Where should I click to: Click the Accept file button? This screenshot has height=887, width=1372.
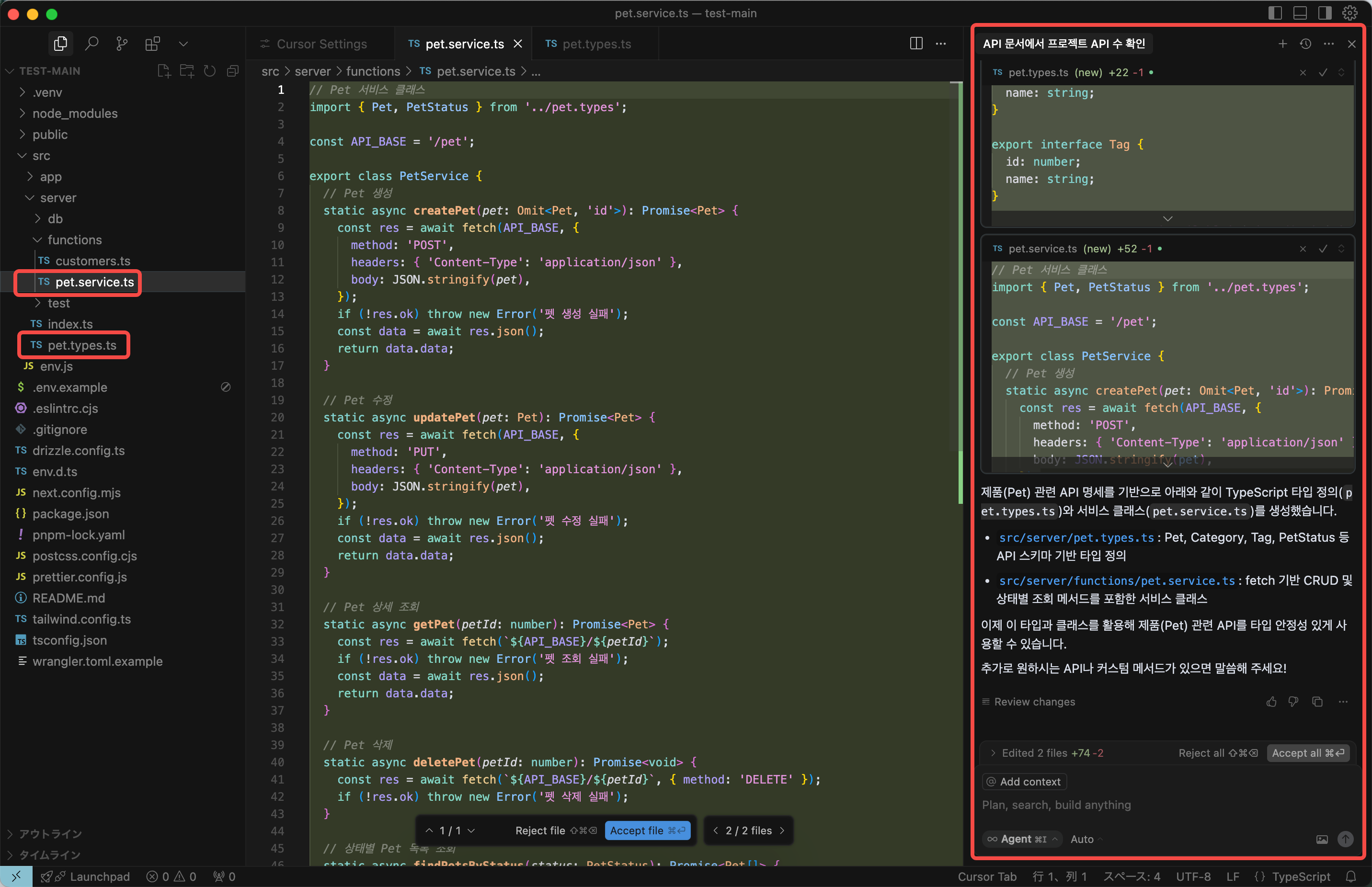[647, 830]
